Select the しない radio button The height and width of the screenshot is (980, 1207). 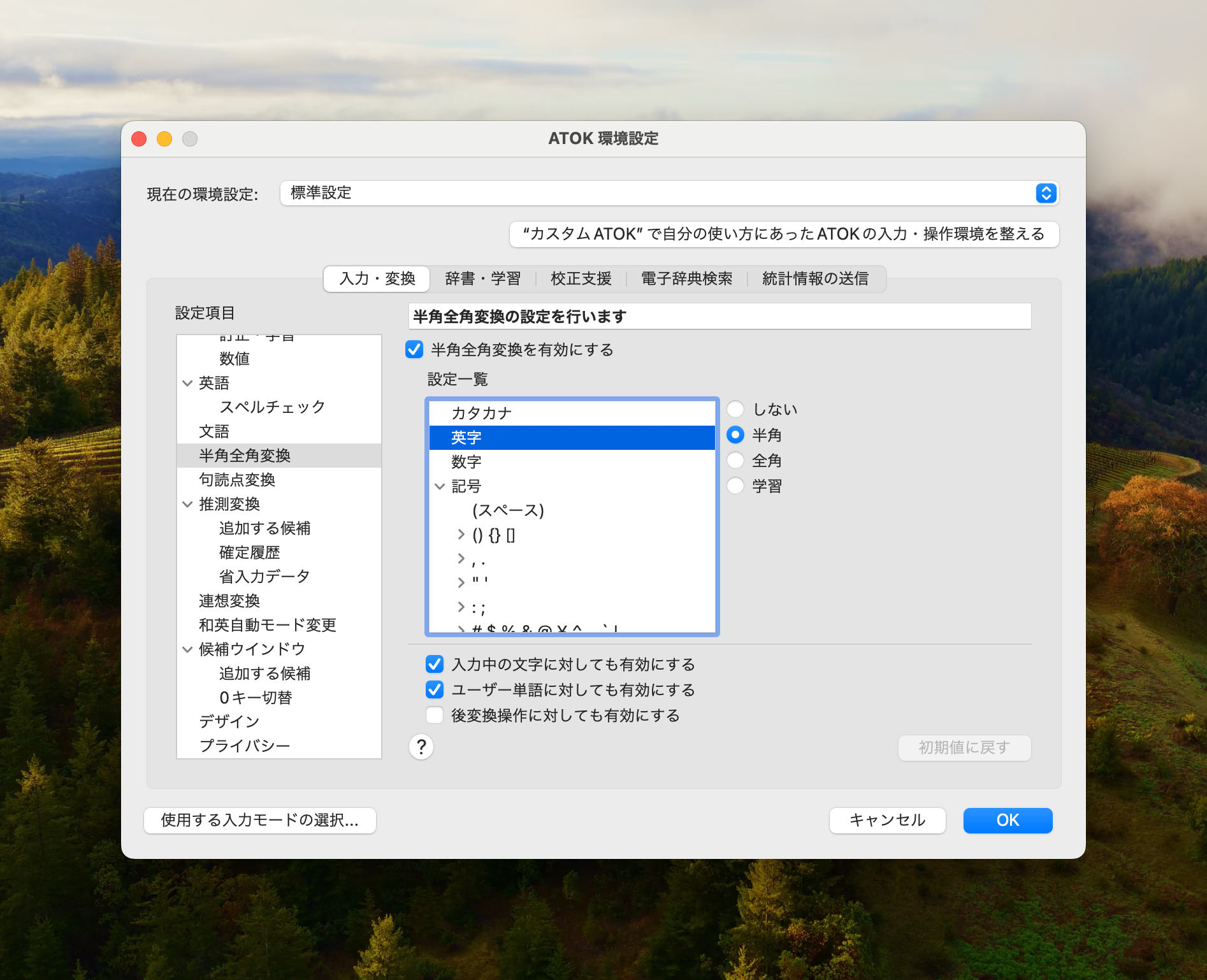point(735,409)
